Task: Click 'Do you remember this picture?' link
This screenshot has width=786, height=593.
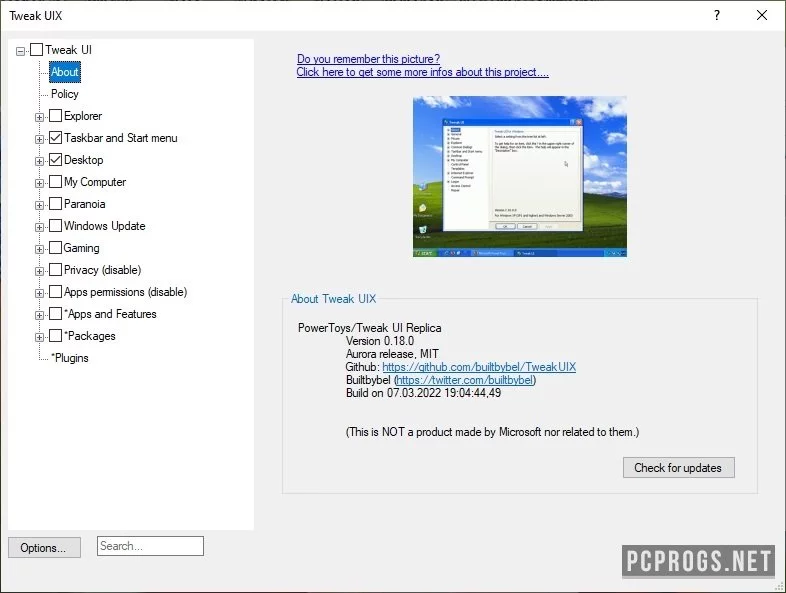Action: pyautogui.click(x=368, y=59)
